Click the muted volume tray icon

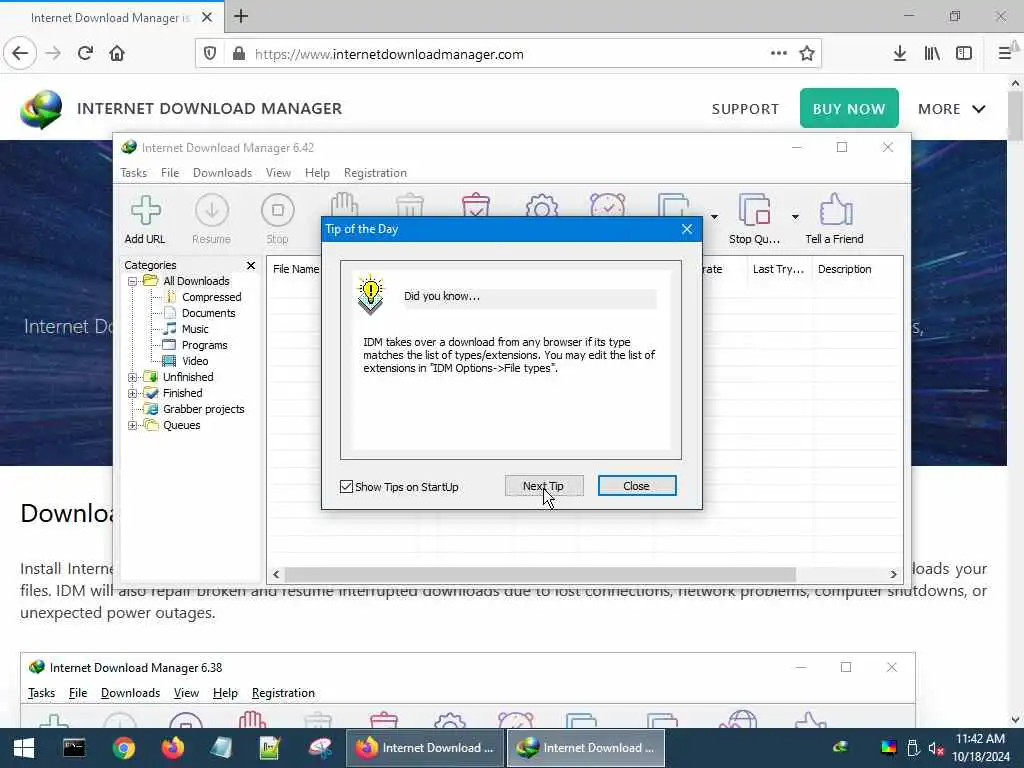(936, 748)
